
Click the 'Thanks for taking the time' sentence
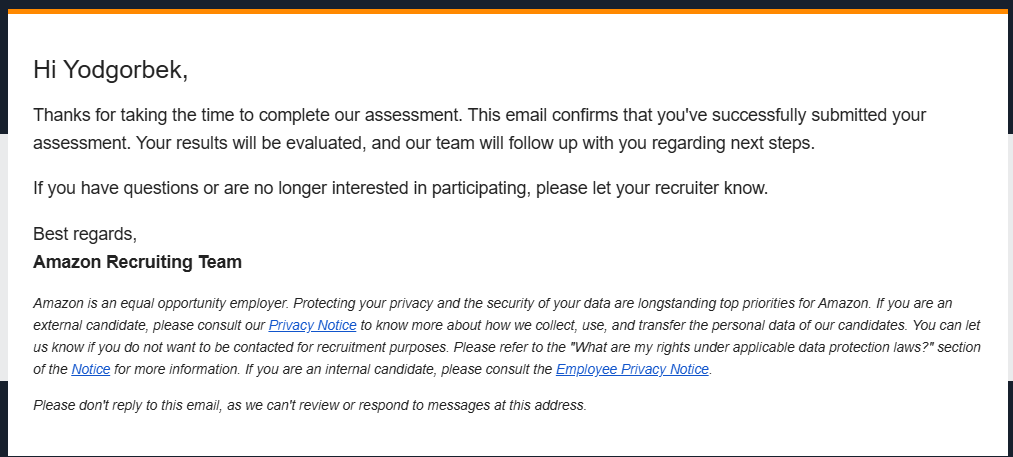pyautogui.click(x=248, y=116)
